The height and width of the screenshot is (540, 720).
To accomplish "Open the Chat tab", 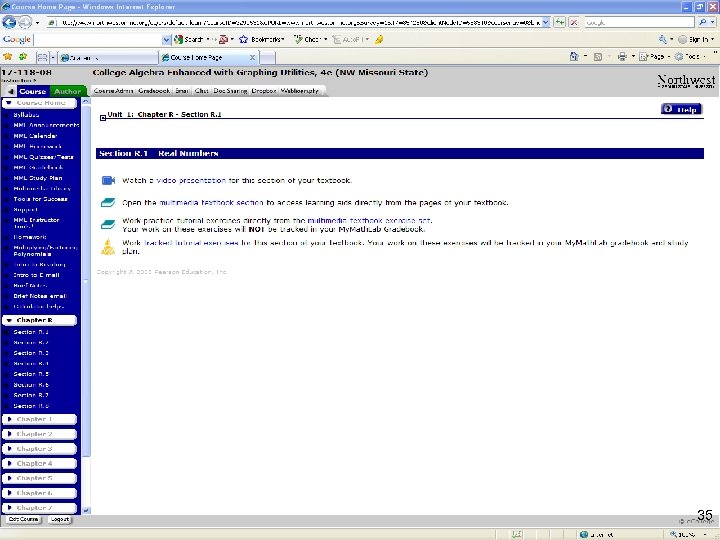I will point(202,91).
